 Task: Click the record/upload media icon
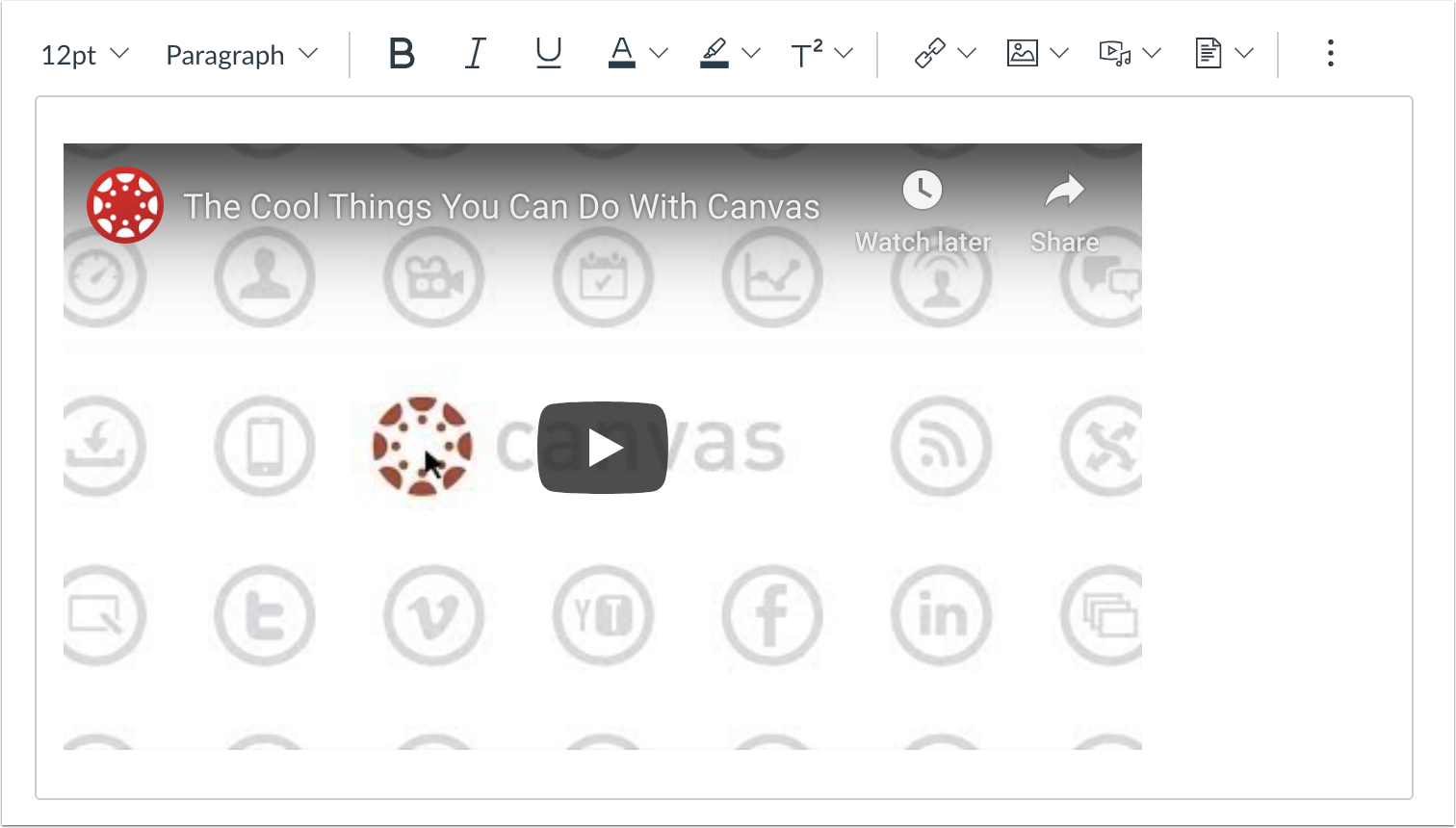click(x=1114, y=54)
